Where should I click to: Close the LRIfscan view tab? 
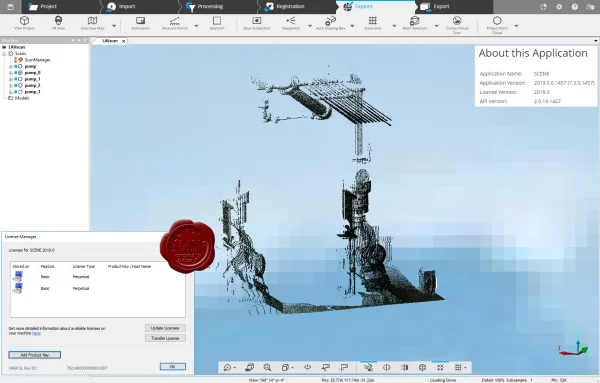pos(124,41)
